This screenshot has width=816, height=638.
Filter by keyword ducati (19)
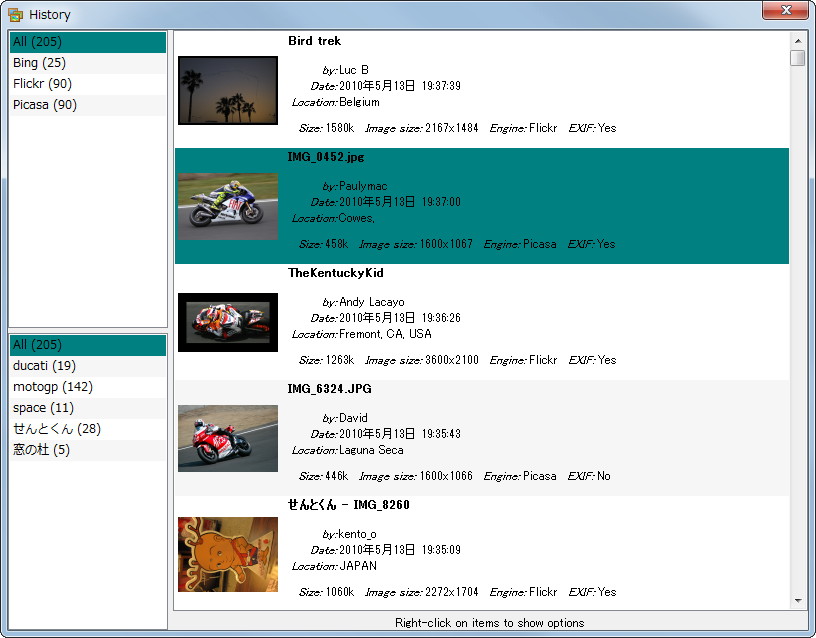point(87,366)
